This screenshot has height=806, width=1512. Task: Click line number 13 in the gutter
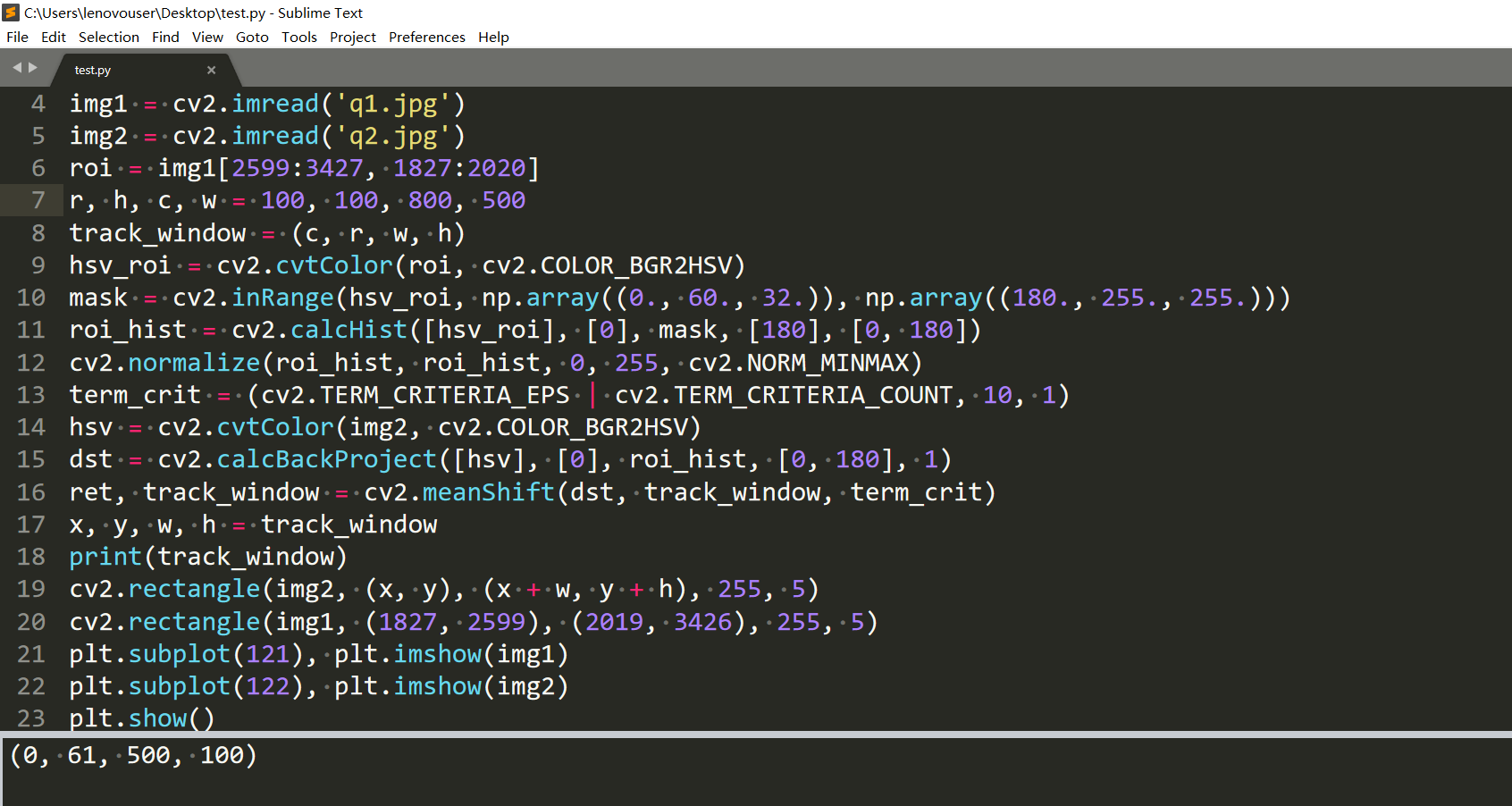[x=30, y=395]
